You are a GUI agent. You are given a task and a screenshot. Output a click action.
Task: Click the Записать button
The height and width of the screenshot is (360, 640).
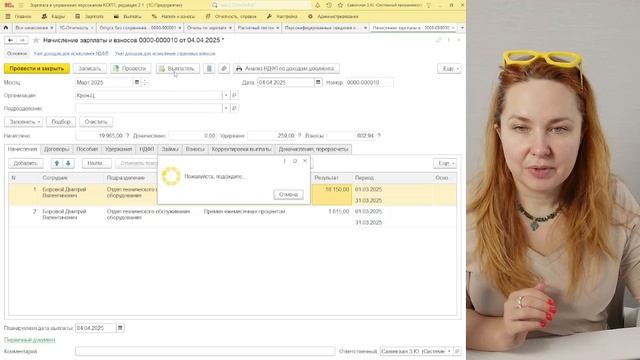pyautogui.click(x=89, y=69)
